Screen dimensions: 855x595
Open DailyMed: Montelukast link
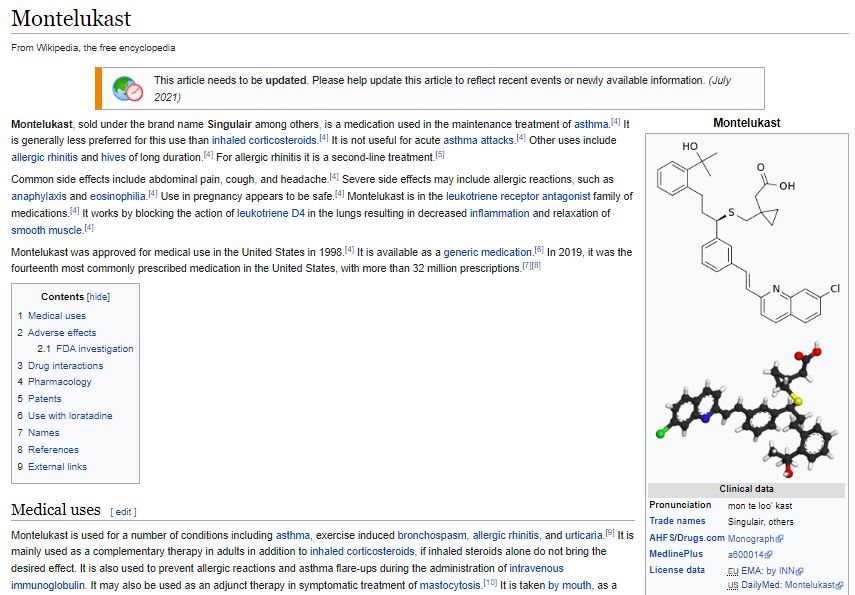point(788,585)
